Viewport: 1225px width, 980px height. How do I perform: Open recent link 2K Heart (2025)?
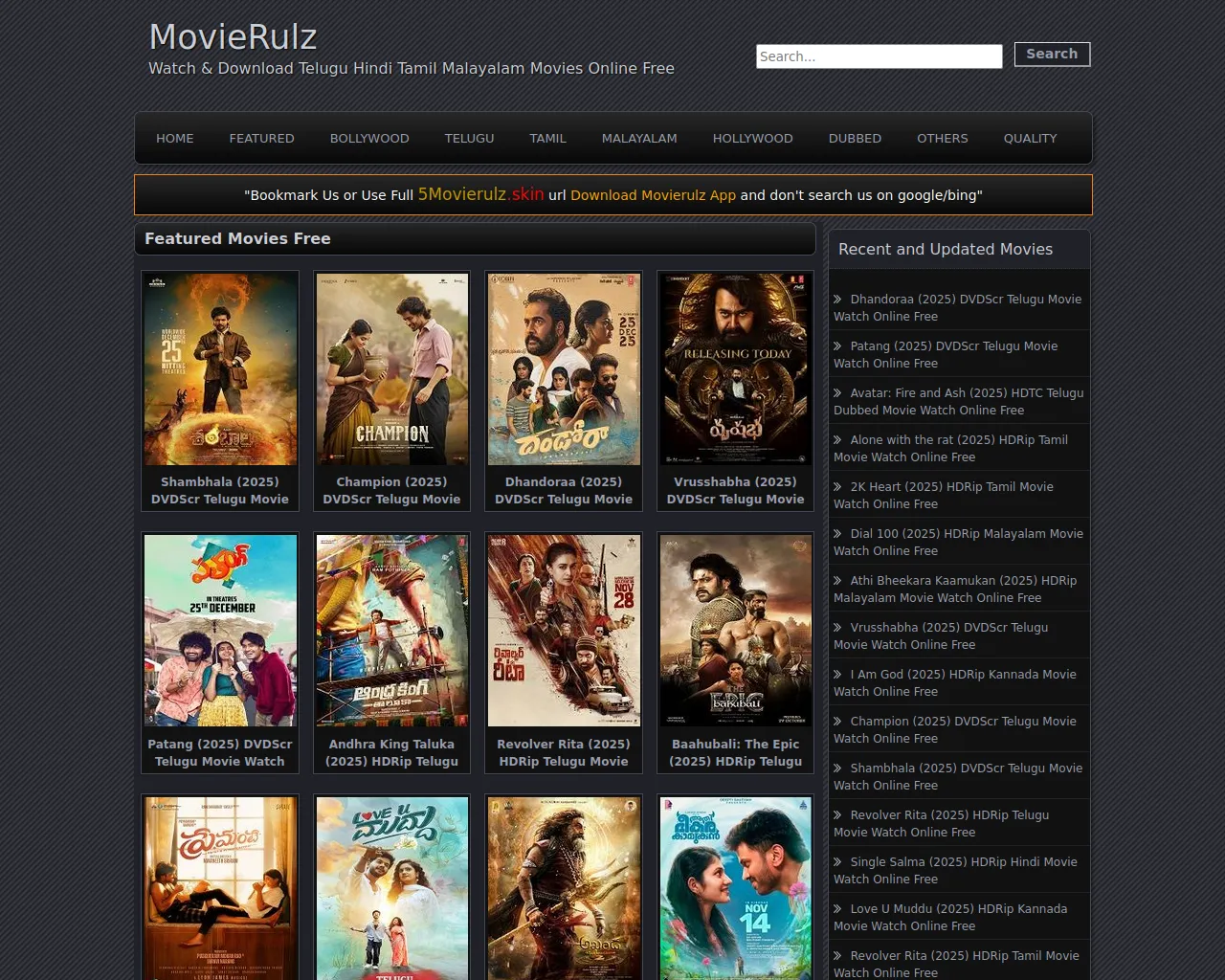click(x=944, y=495)
